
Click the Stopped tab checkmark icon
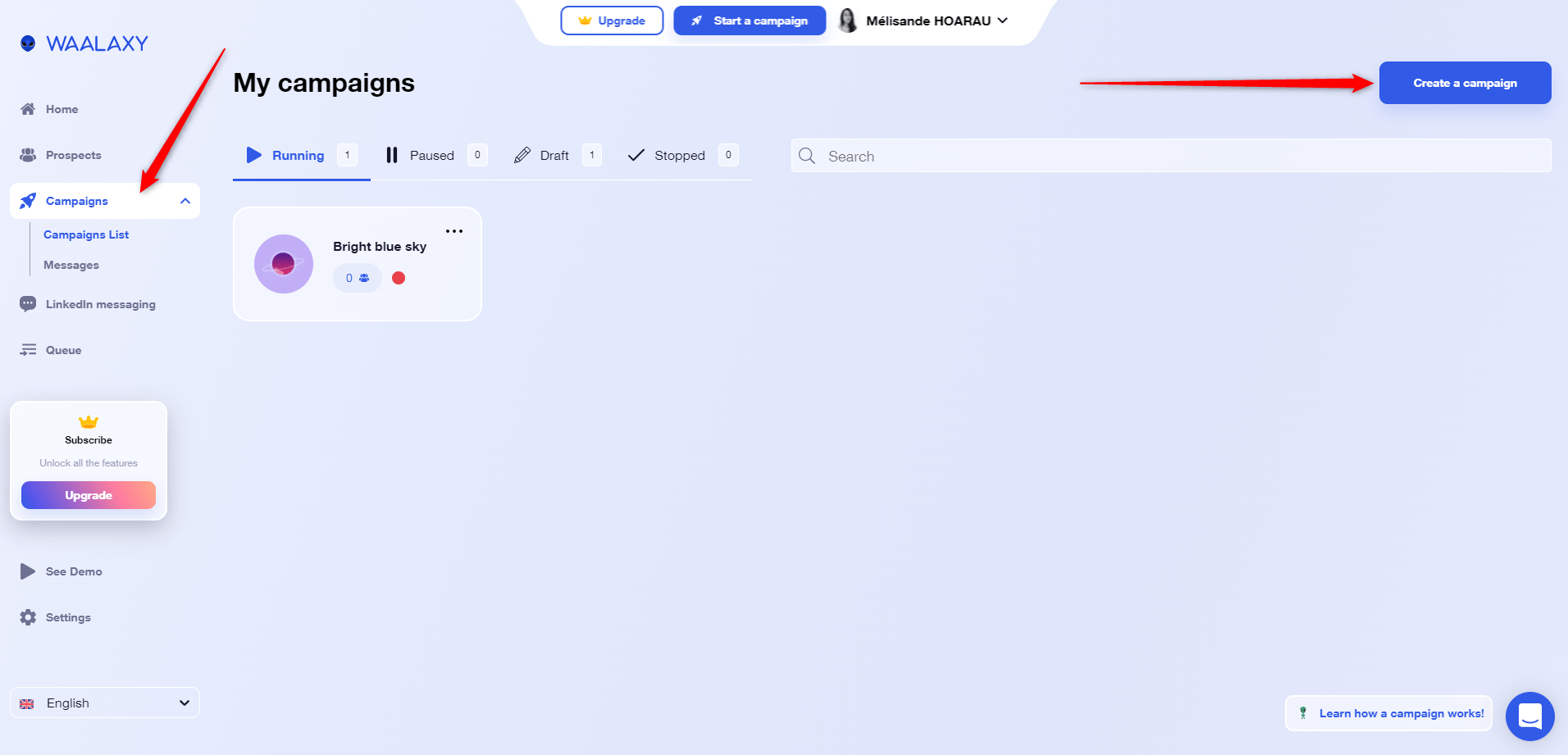(x=636, y=155)
